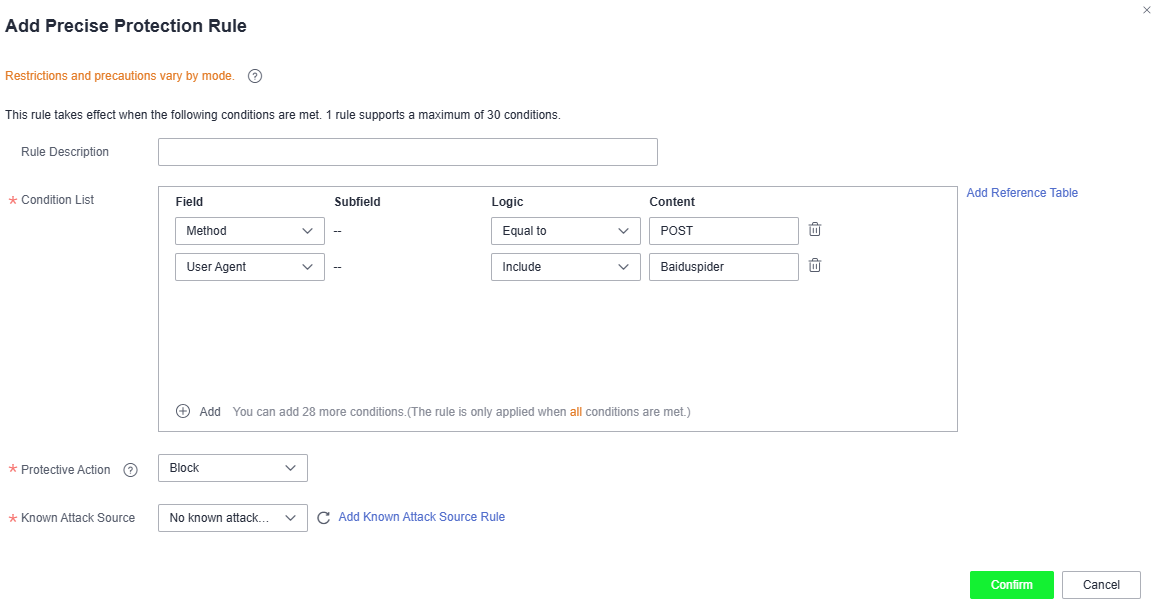Click the POST content input field

(723, 231)
